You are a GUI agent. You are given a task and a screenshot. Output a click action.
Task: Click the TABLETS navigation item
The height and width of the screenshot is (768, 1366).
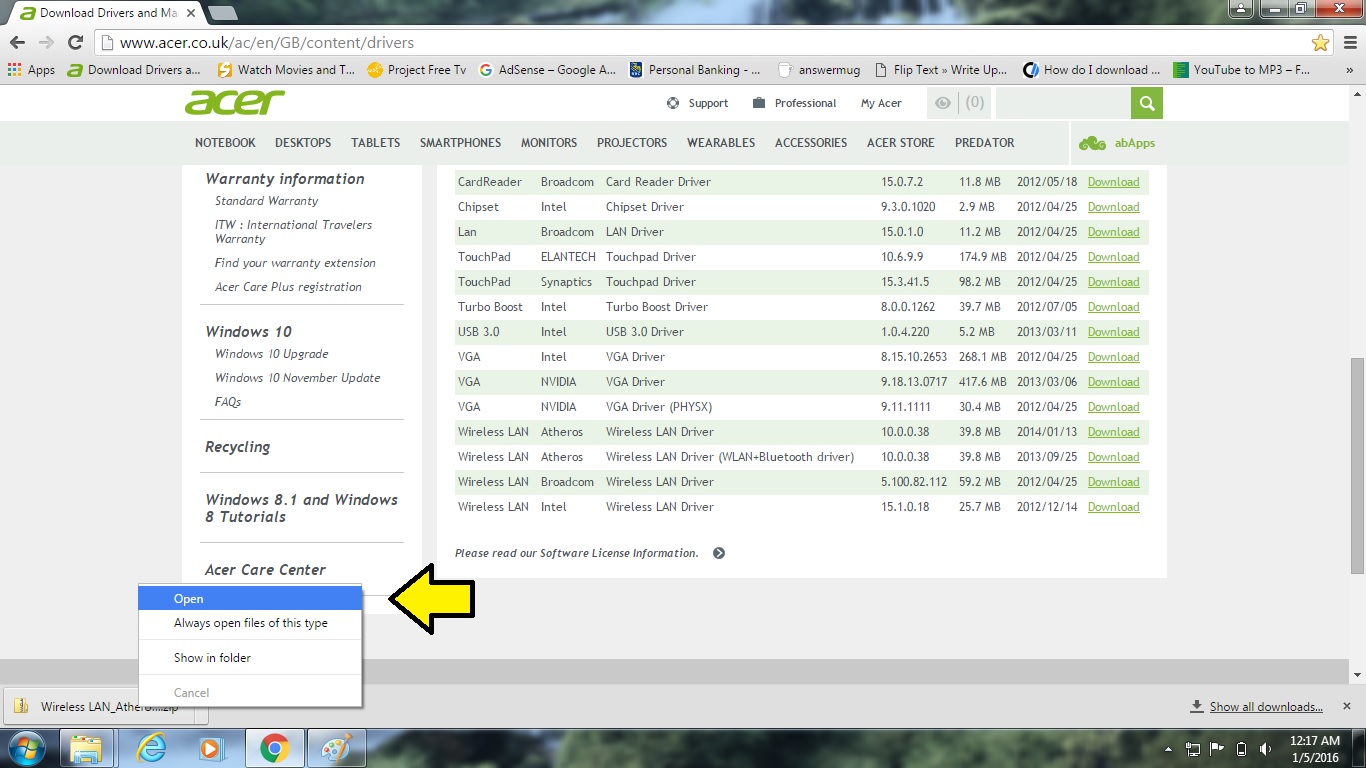point(375,143)
